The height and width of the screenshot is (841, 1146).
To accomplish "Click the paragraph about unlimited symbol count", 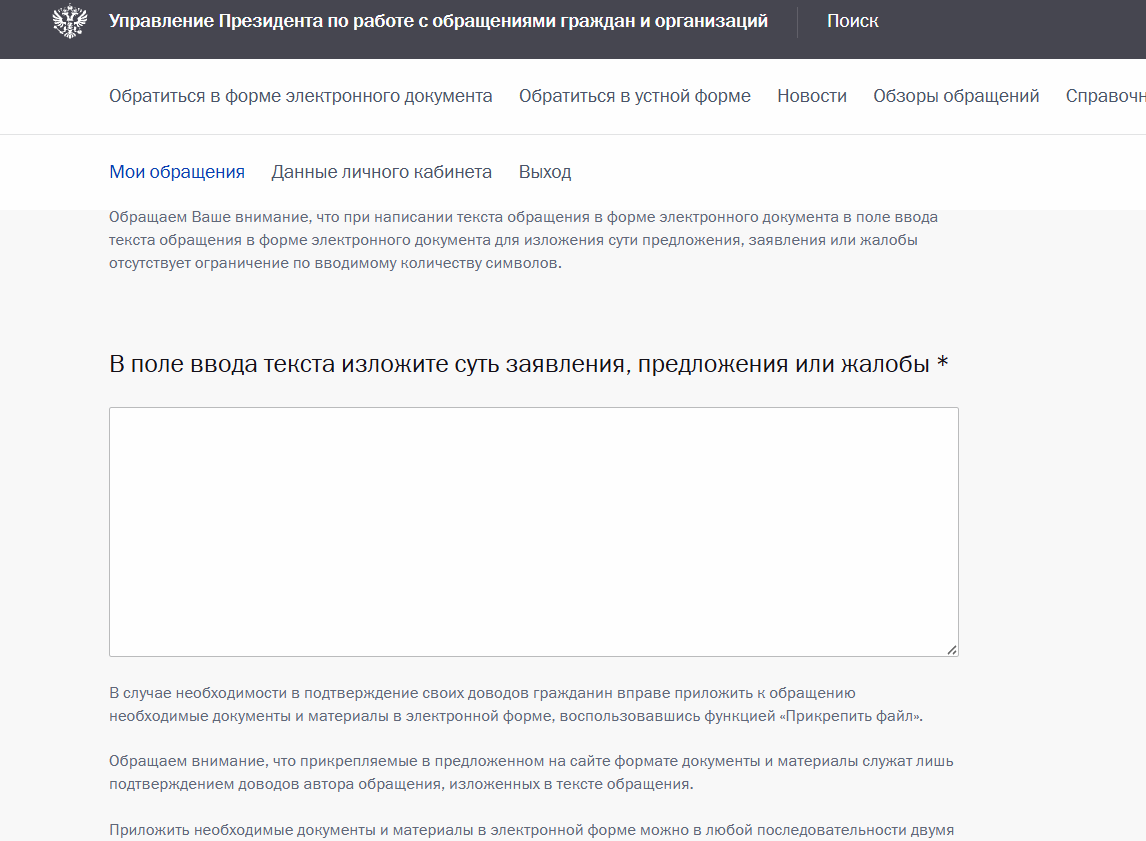I will click(523, 241).
